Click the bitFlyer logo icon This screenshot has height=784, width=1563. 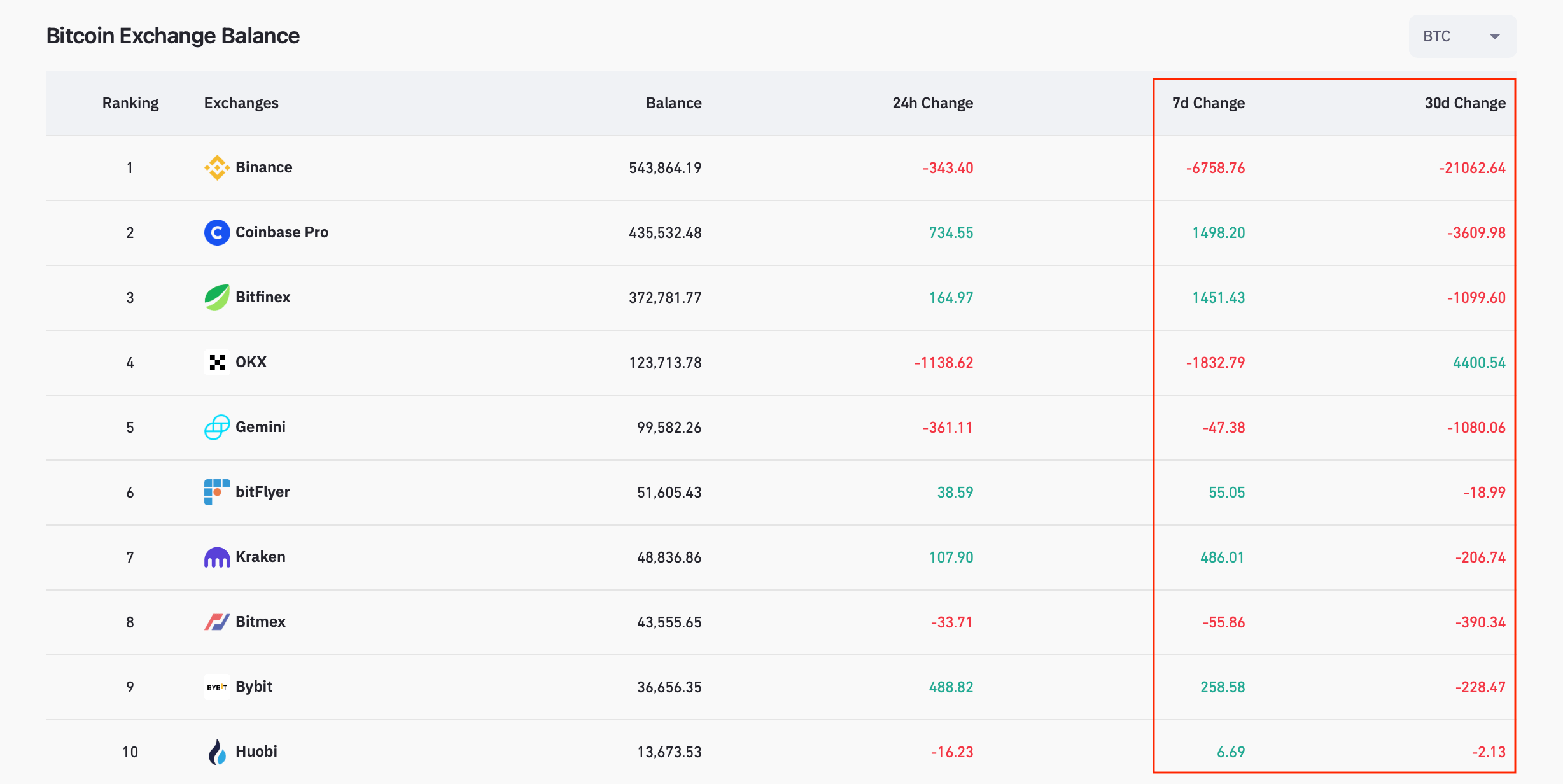coord(217,492)
